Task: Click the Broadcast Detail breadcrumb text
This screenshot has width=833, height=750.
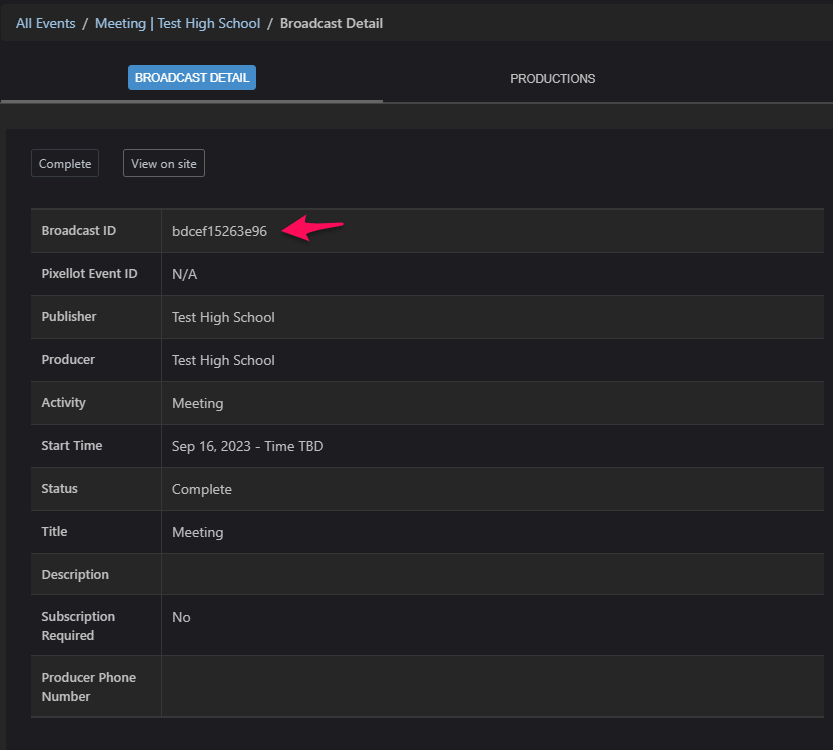Action: pos(332,23)
